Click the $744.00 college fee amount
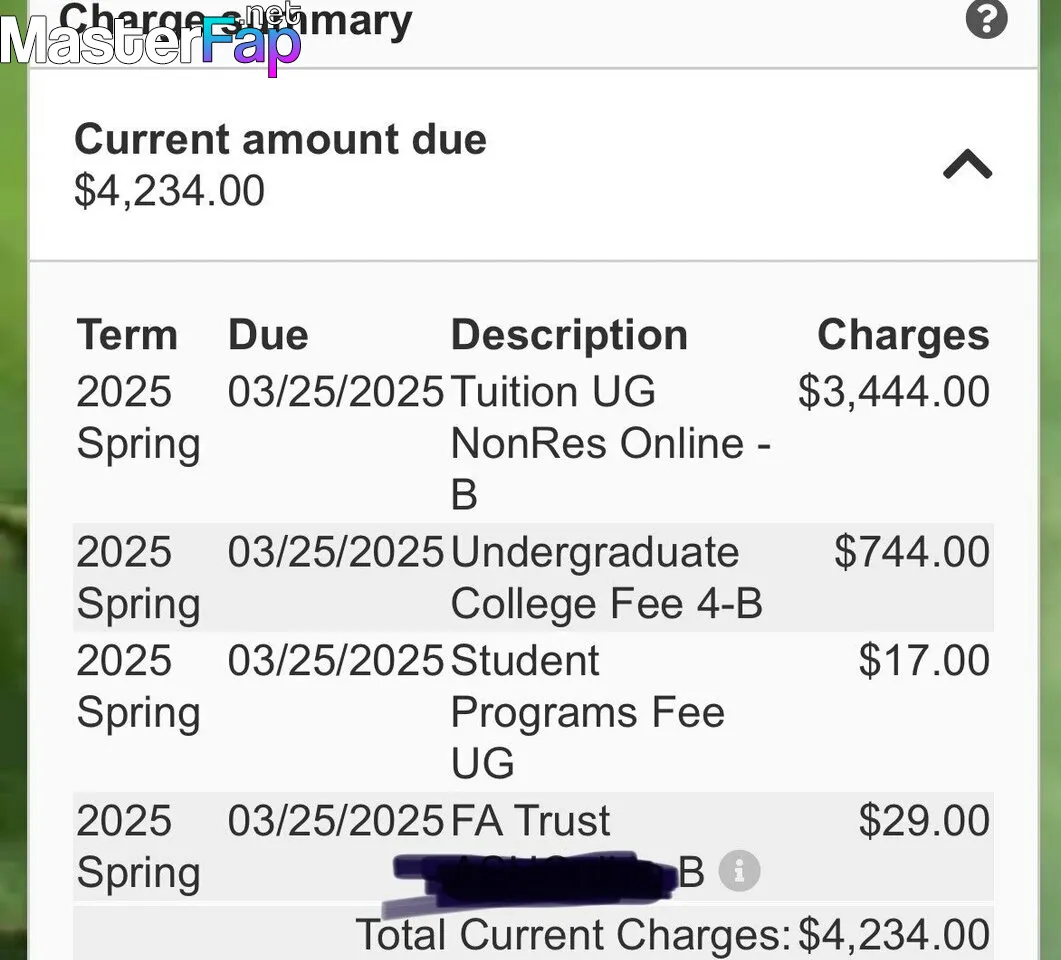Screen dimensions: 1061x960 pos(911,551)
